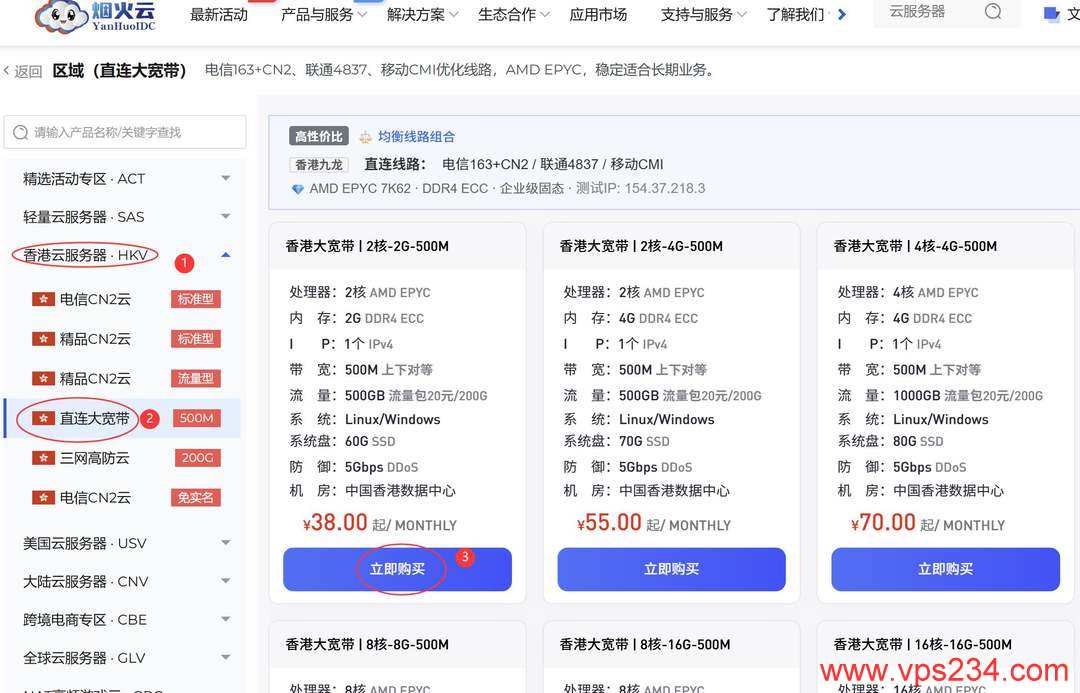This screenshot has height=693, width=1080.
Task: Click Hong Kong flag icon for 三网高防云
Action: pos(43,458)
